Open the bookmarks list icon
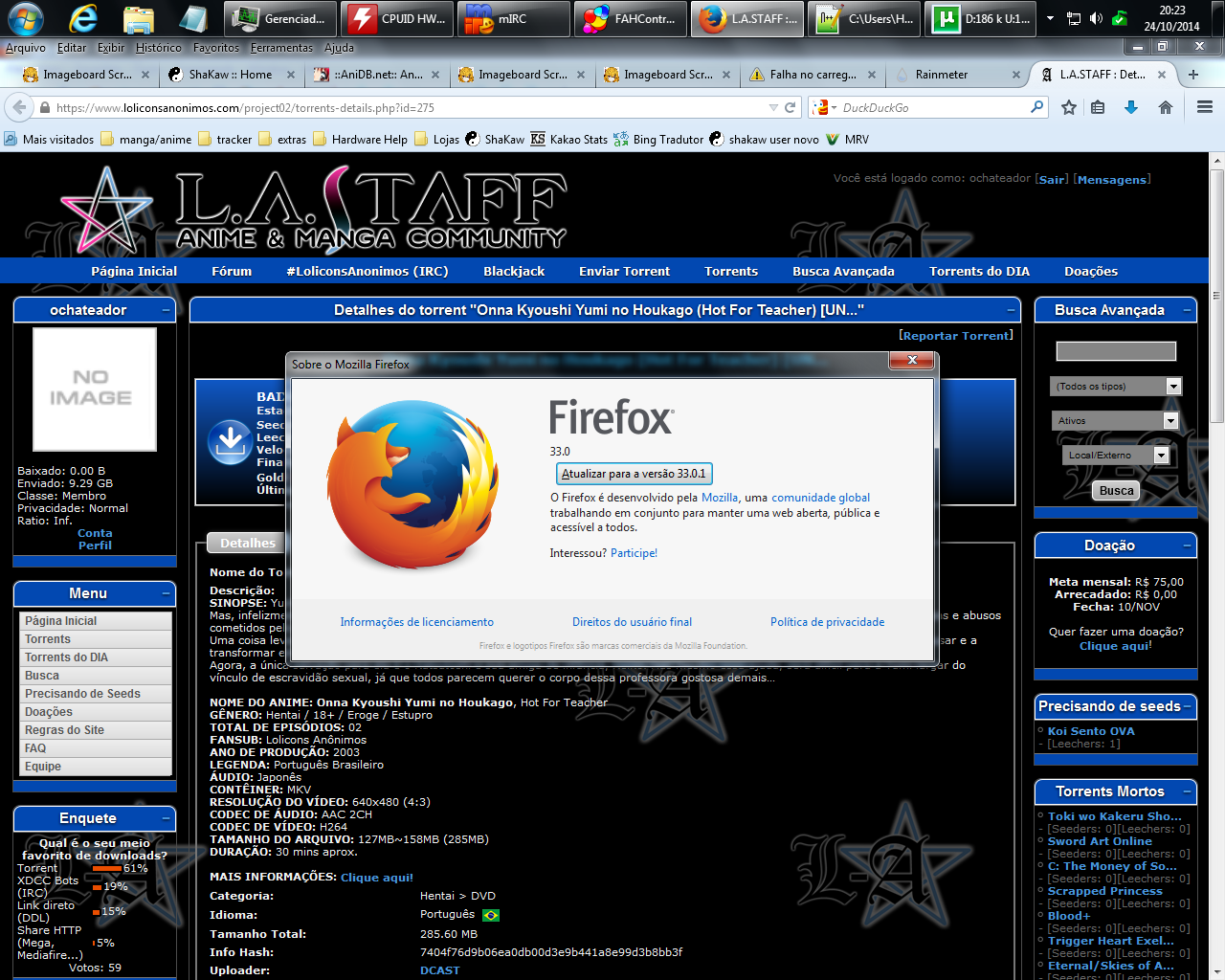Screen dimensions: 1225x980 (x=1098, y=107)
